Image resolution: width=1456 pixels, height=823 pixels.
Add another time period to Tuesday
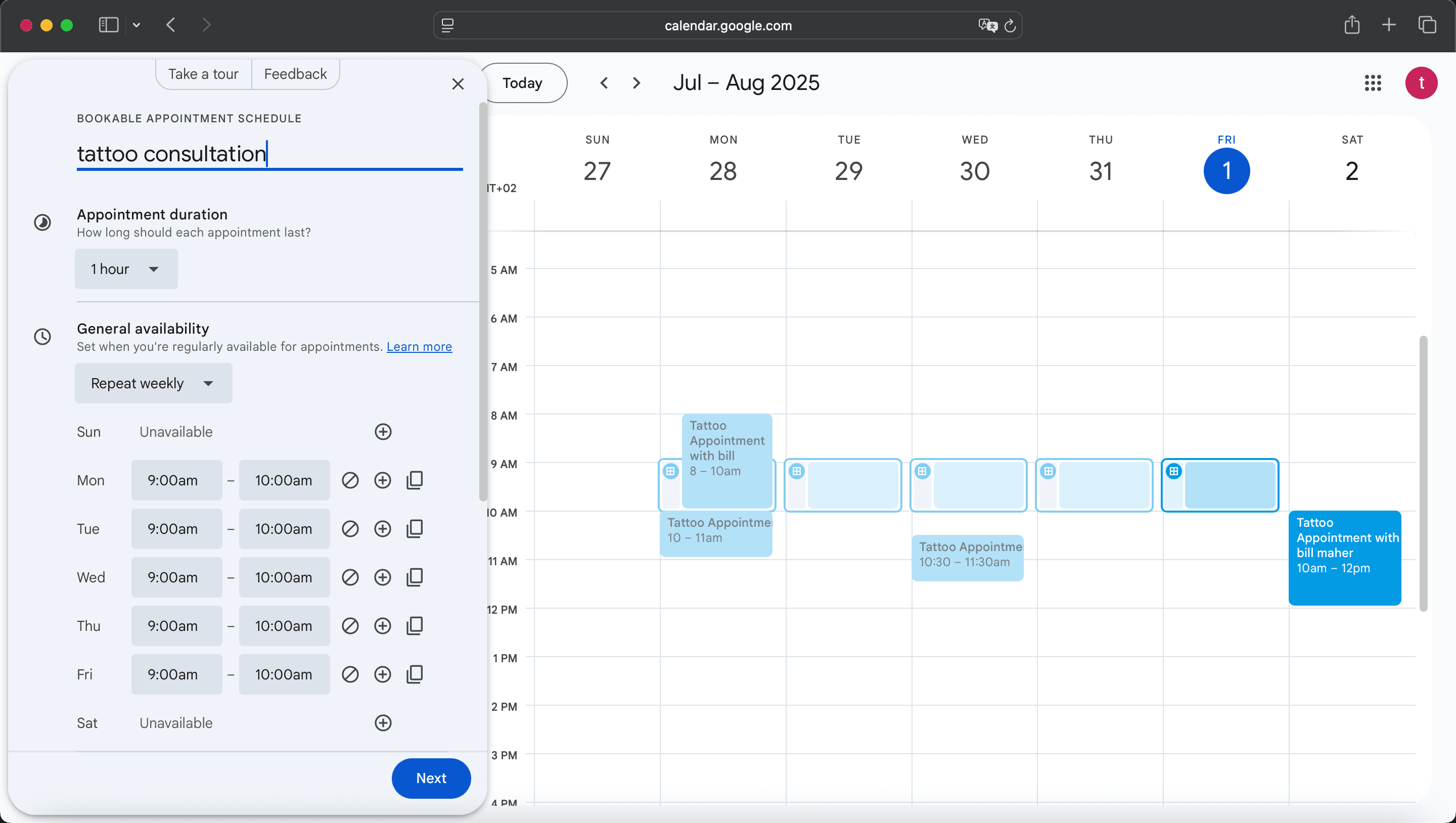(383, 529)
